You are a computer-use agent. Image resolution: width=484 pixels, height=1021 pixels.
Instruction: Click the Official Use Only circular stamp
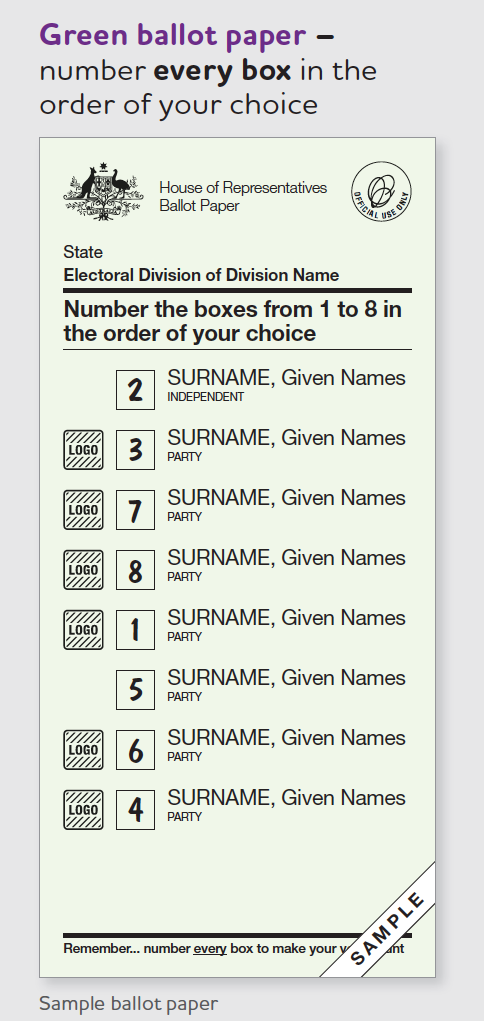pyautogui.click(x=382, y=191)
